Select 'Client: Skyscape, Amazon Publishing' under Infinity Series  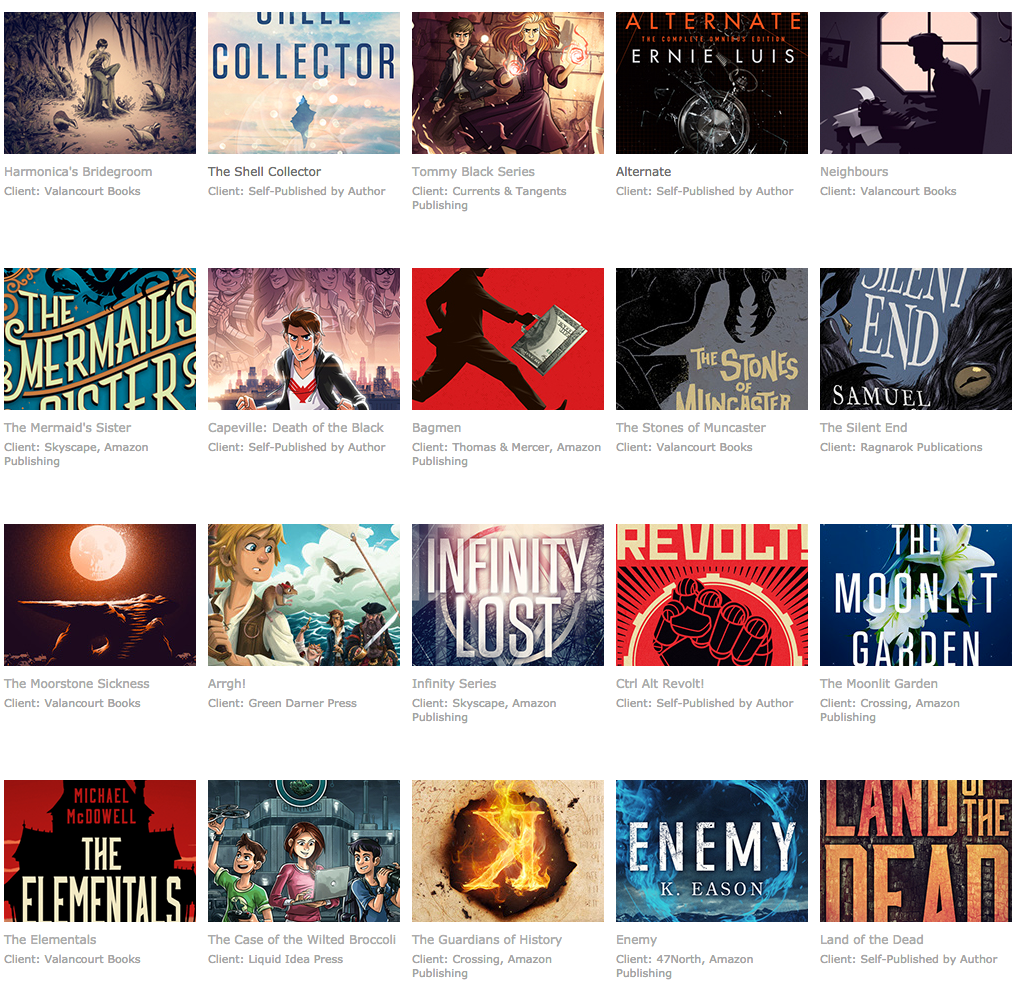484,710
